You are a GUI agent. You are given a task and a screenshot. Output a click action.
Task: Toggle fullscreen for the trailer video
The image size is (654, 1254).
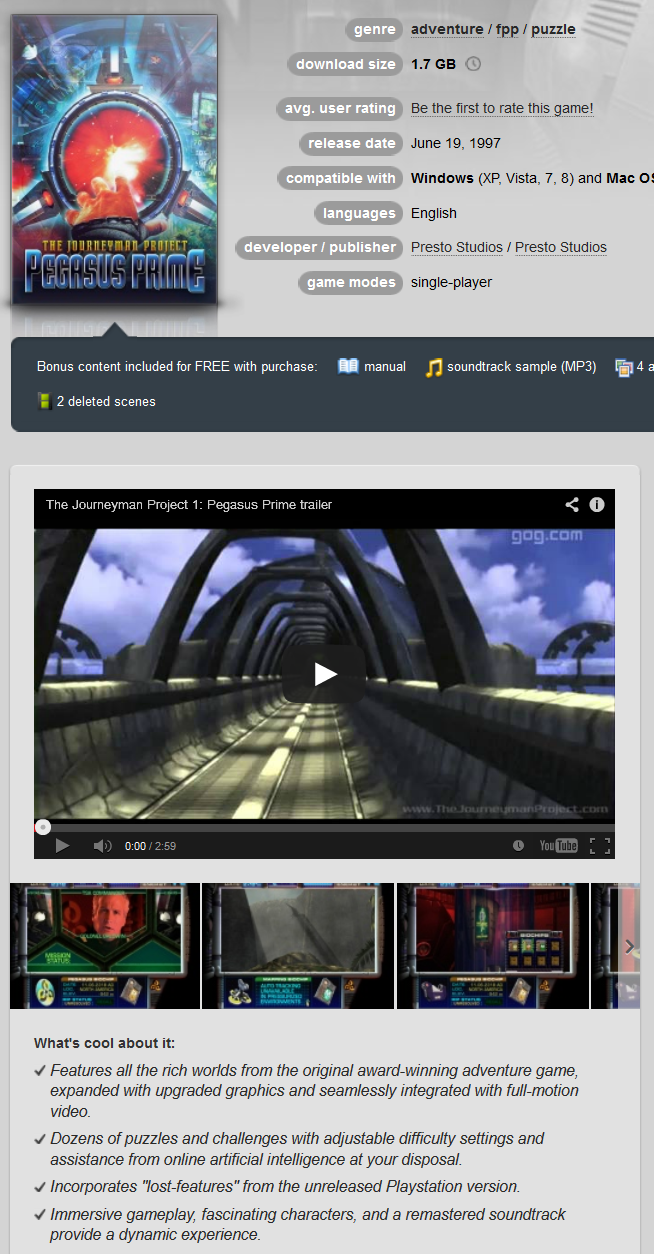pos(599,846)
